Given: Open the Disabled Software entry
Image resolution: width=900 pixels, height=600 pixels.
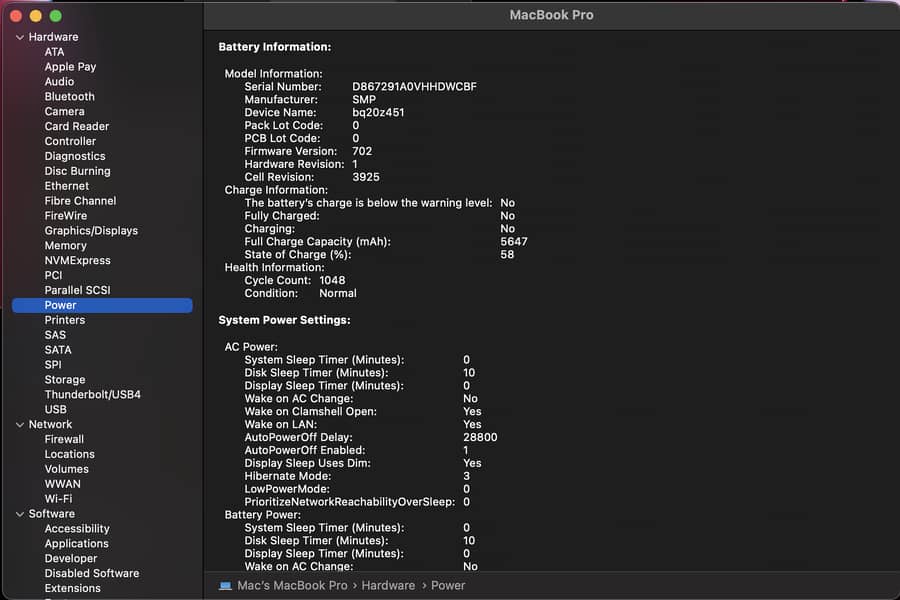Looking at the screenshot, I should [91, 574].
